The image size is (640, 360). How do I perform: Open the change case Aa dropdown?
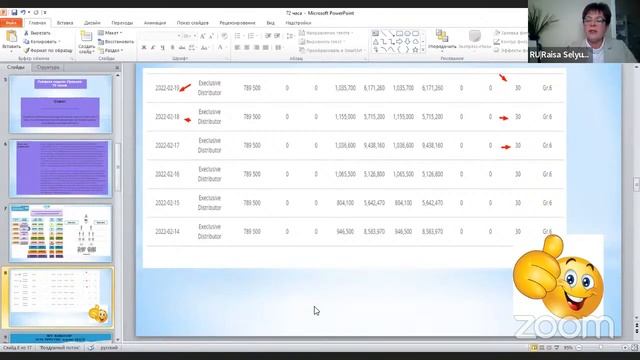[204, 48]
